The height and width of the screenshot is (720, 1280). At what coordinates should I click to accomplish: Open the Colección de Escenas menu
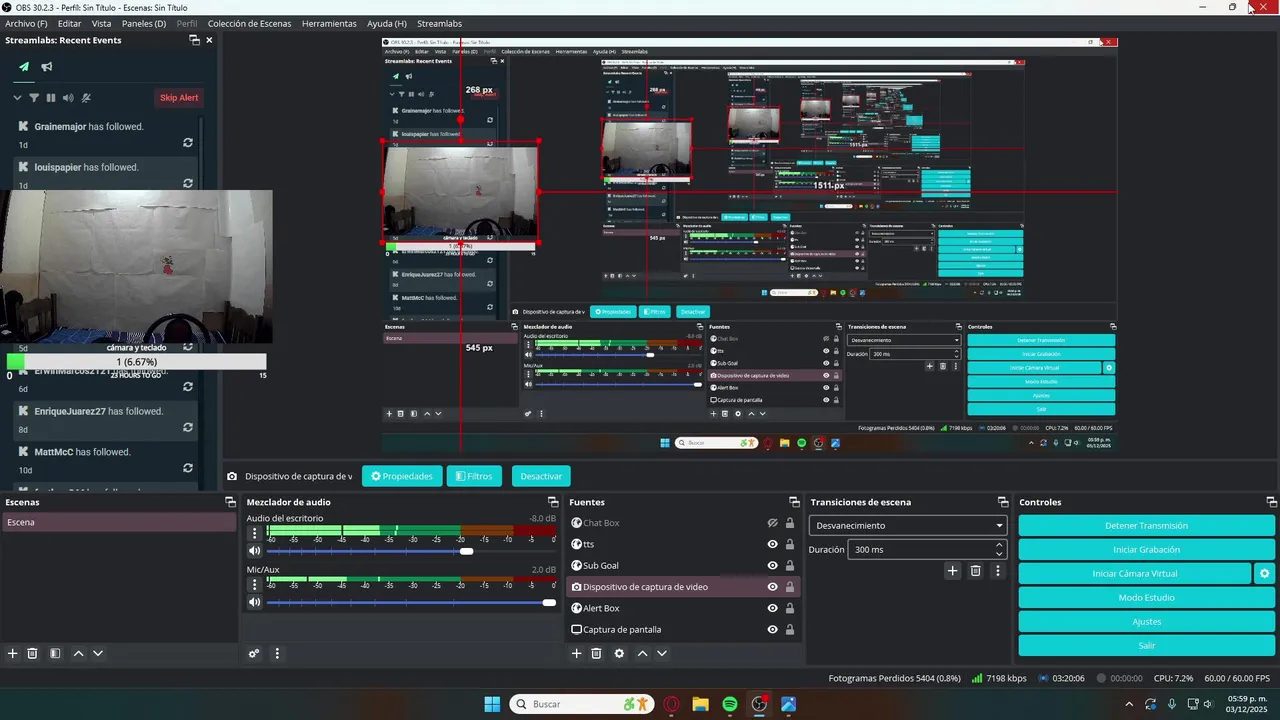[247, 23]
